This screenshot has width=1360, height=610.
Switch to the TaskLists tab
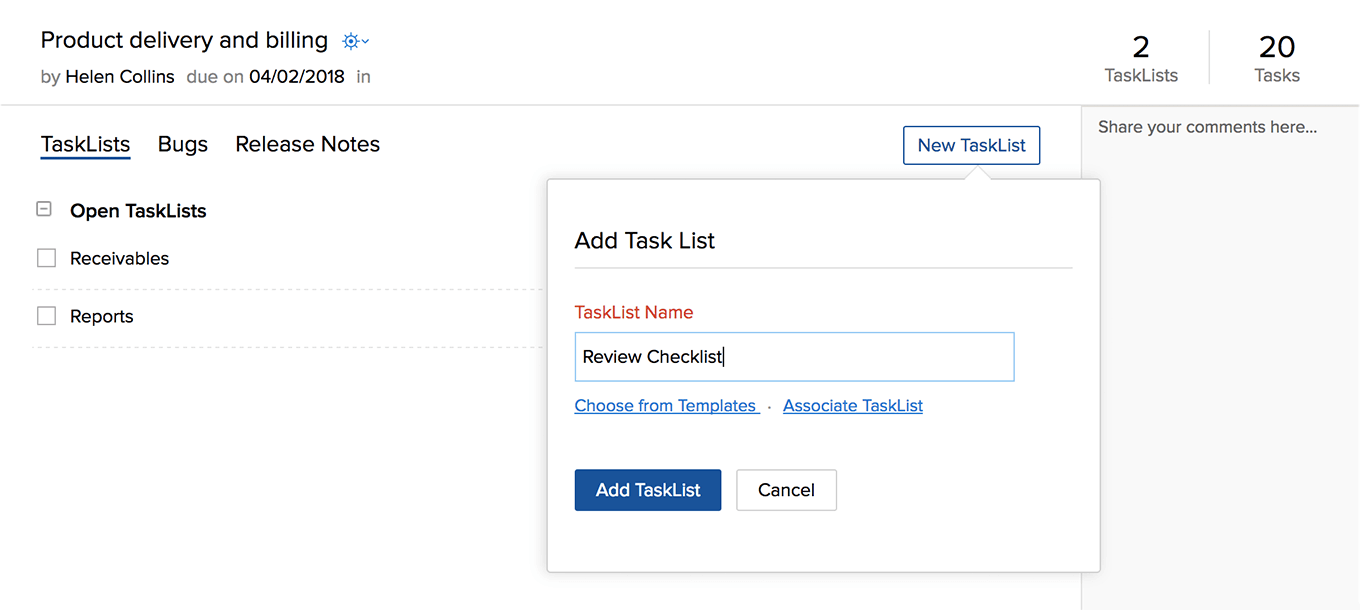click(x=86, y=144)
